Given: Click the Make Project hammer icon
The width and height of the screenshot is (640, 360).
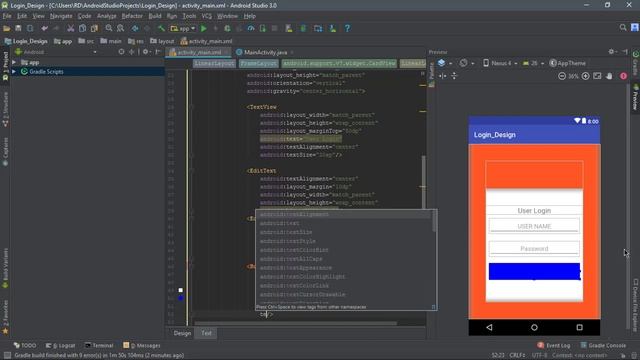Looking at the screenshot, I should [x=162, y=28].
